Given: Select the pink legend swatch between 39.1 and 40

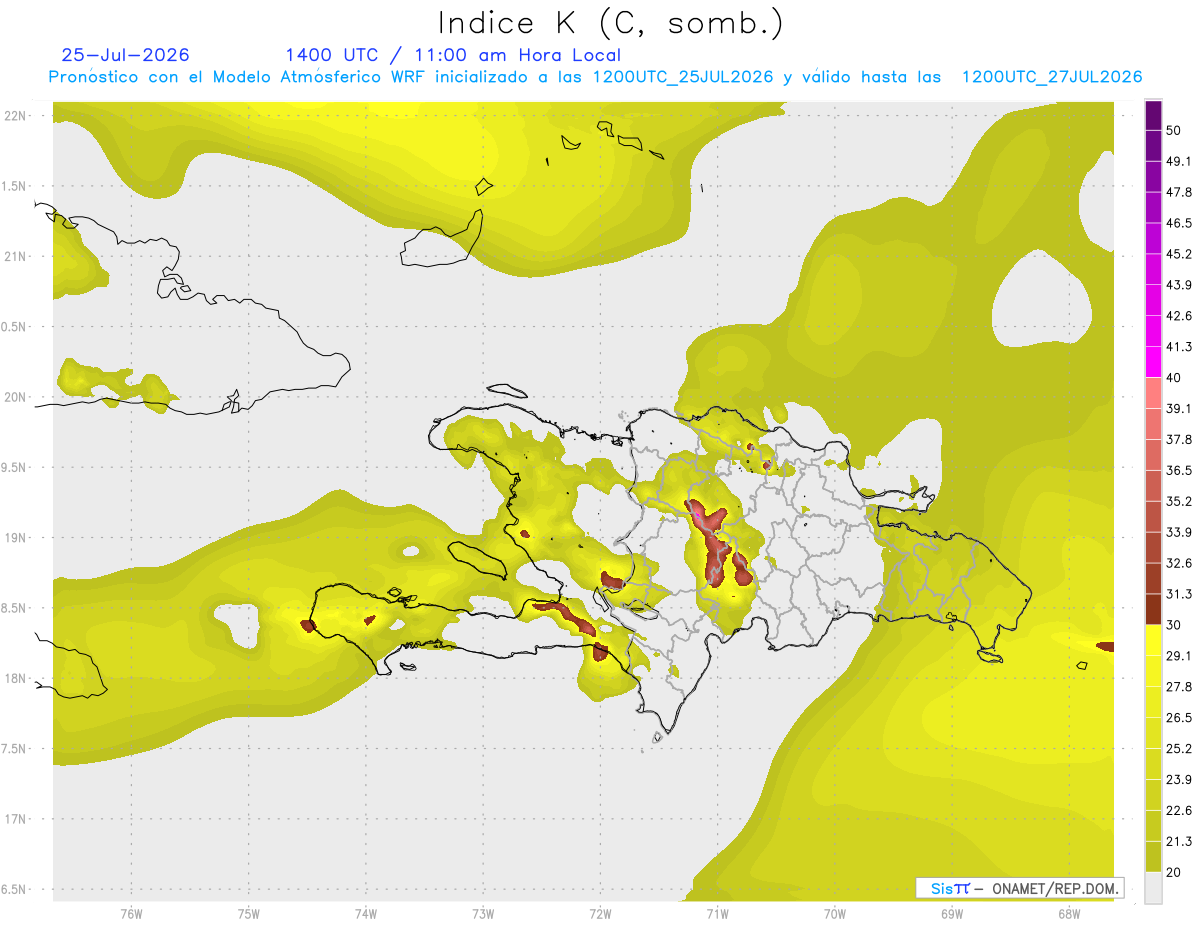Looking at the screenshot, I should tap(1154, 393).
